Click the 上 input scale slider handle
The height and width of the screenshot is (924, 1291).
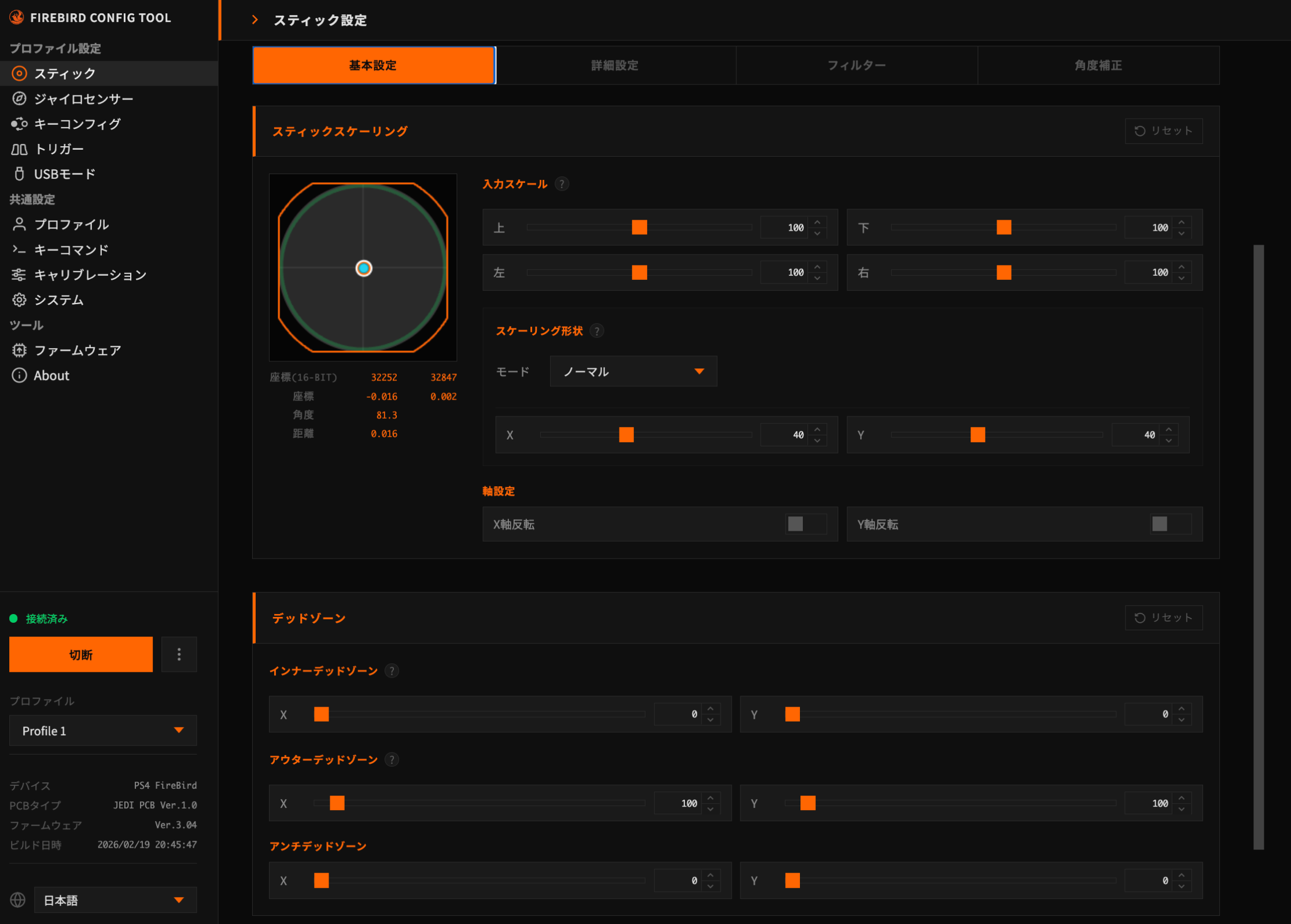[x=639, y=227]
